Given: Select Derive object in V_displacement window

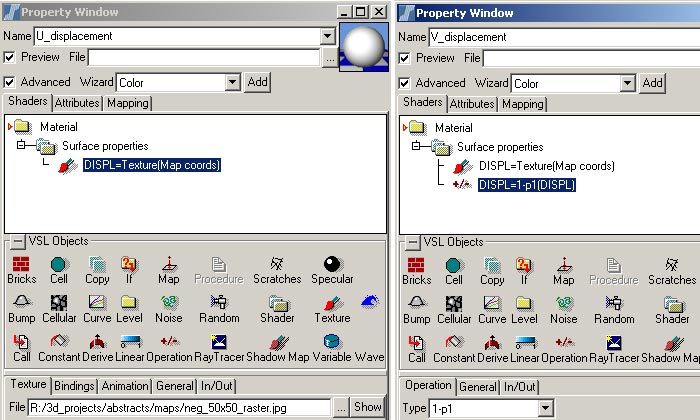Looking at the screenshot, I should (492, 349).
